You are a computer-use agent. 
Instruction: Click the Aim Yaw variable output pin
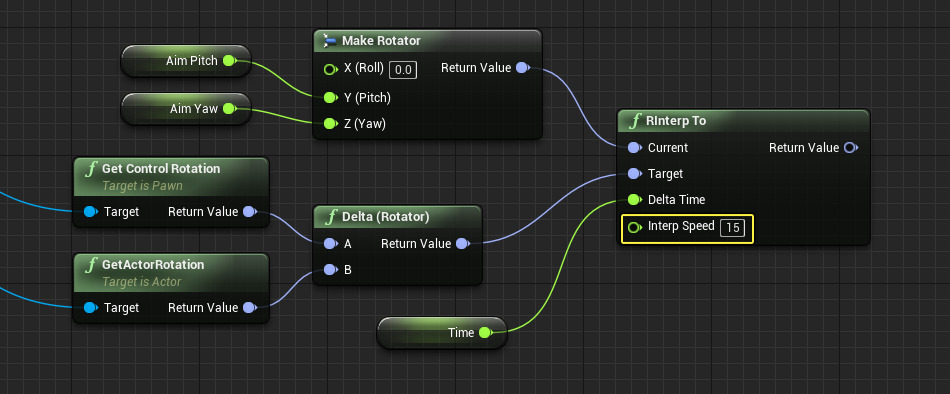[229, 109]
